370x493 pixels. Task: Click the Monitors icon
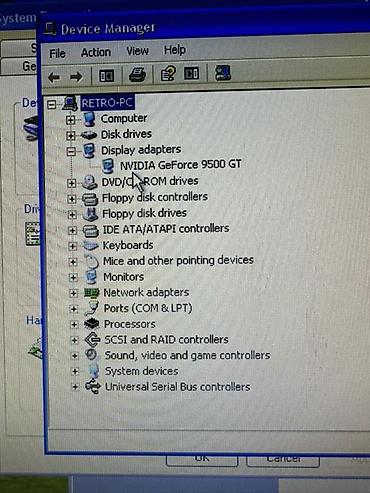91,277
